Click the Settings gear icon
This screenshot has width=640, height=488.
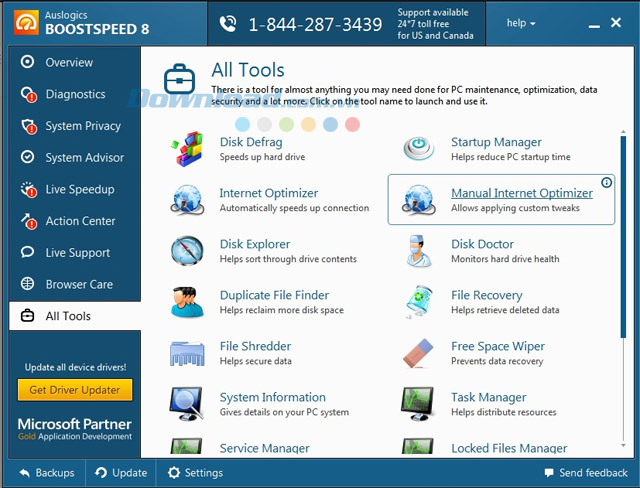click(174, 472)
